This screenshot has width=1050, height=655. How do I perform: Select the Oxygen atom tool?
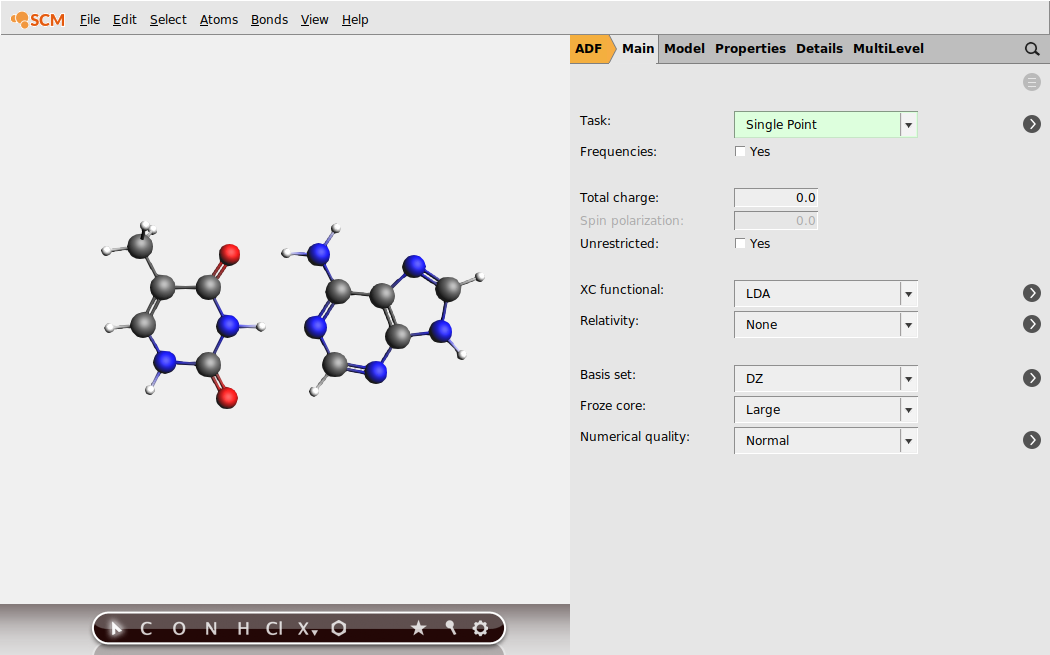(x=179, y=628)
